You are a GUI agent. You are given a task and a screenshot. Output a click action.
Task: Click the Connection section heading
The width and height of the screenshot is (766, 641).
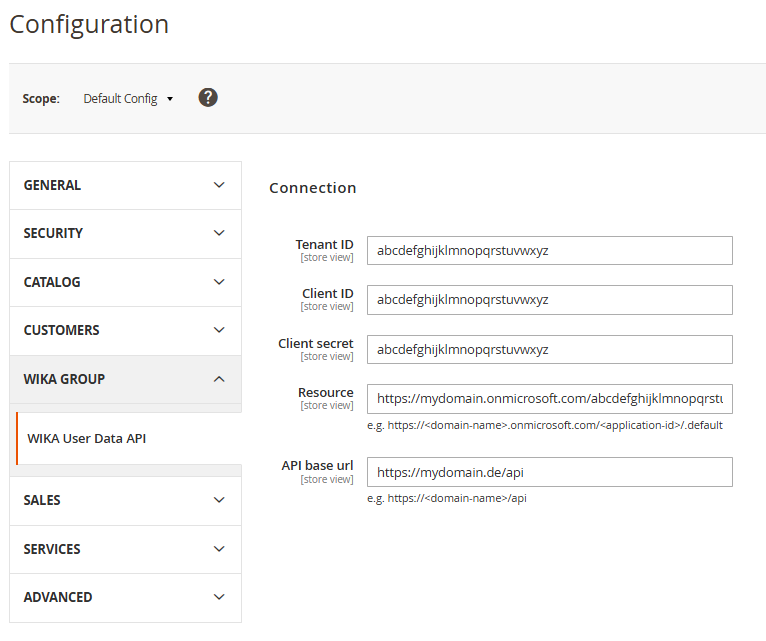[313, 188]
